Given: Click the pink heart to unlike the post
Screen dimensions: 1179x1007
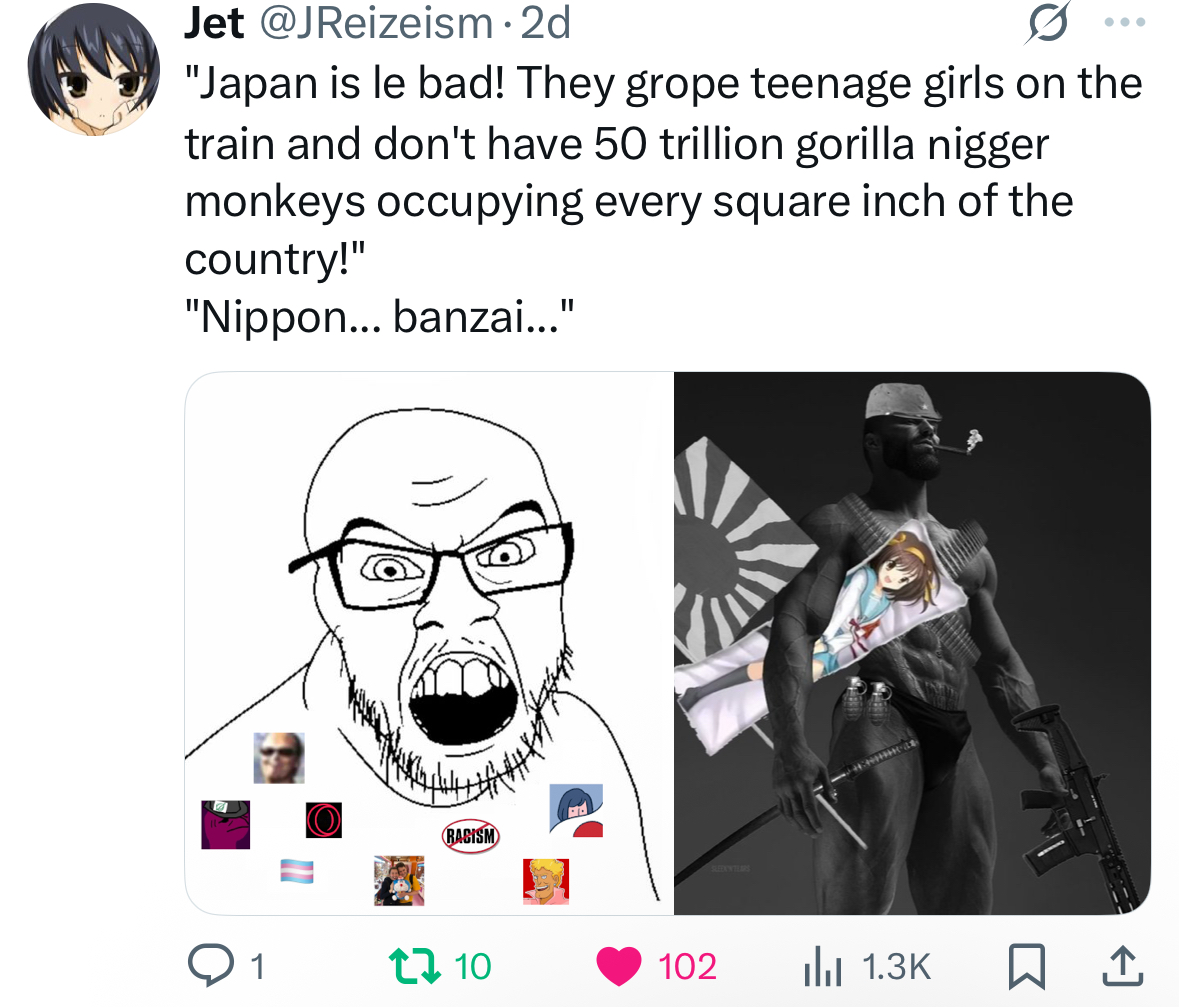Looking at the screenshot, I should pos(618,966).
